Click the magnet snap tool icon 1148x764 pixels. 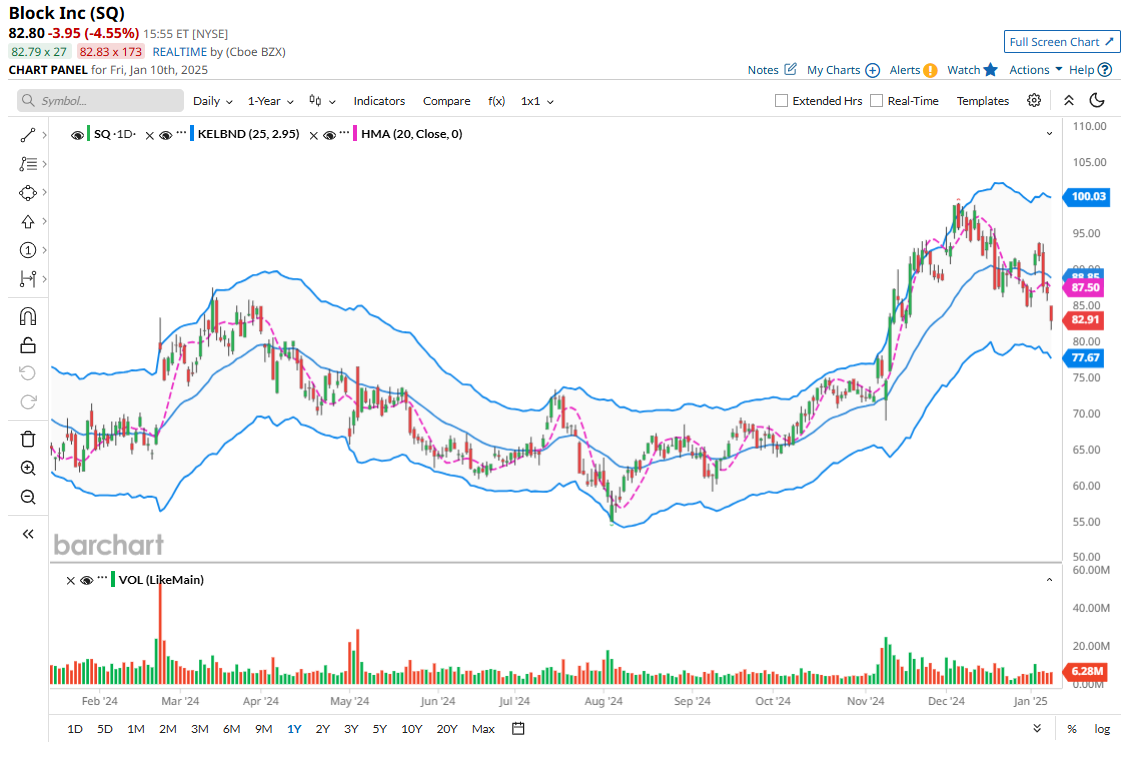tap(28, 316)
